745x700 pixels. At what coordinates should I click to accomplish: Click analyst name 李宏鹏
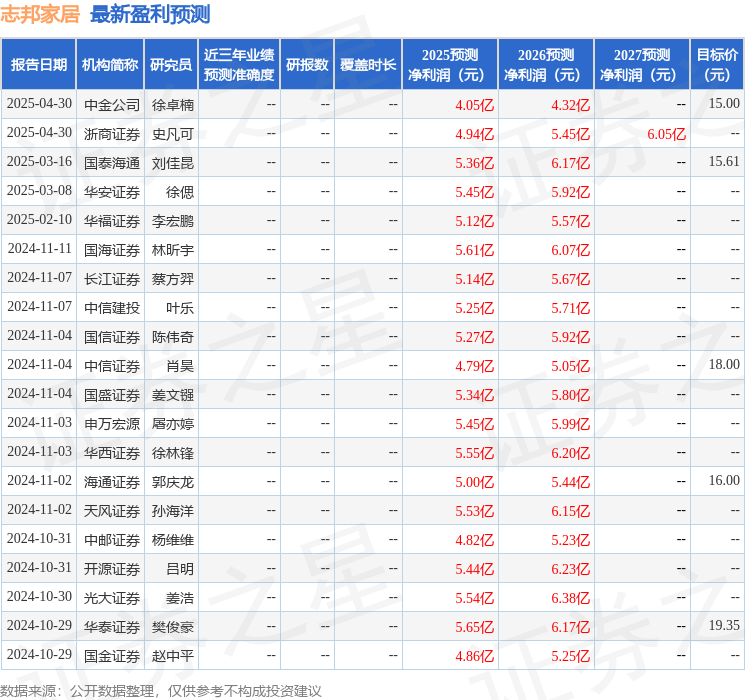coord(172,221)
